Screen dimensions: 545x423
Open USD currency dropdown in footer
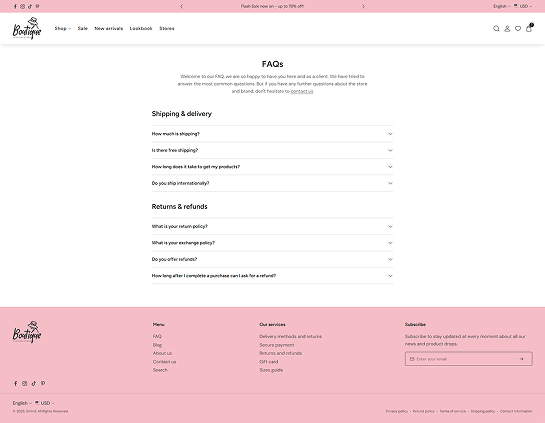[x=44, y=403]
